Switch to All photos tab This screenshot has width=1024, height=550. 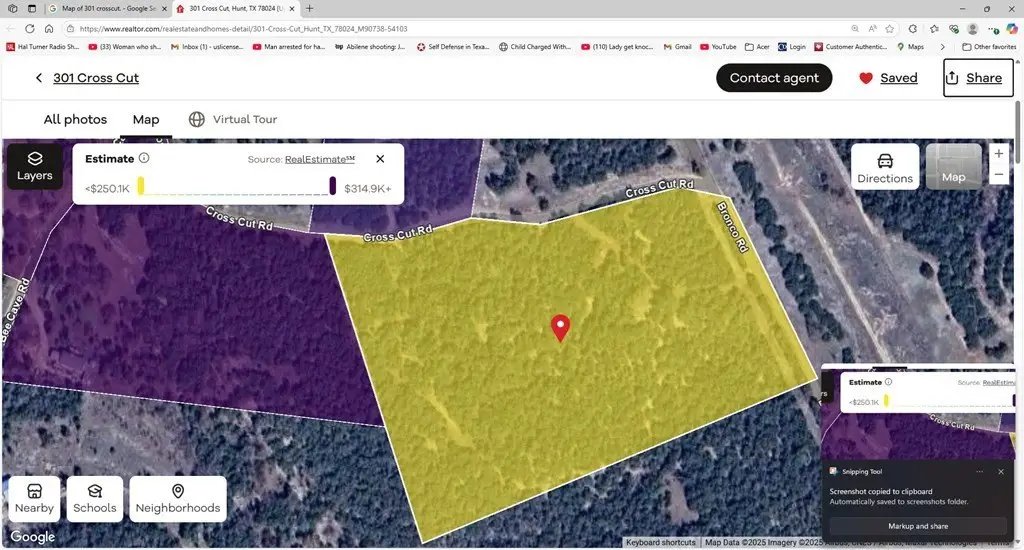click(x=75, y=120)
